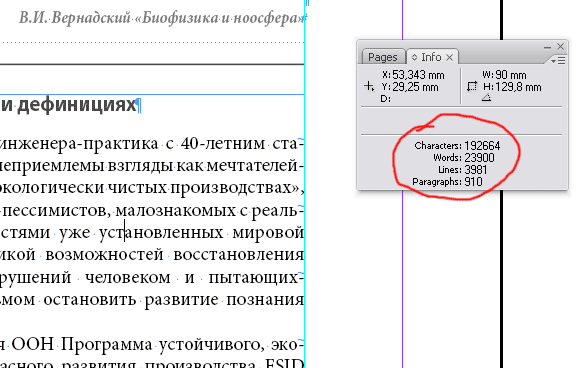Place cursor in heading word 'дефинициях'

pyautogui.click(x=77, y=105)
